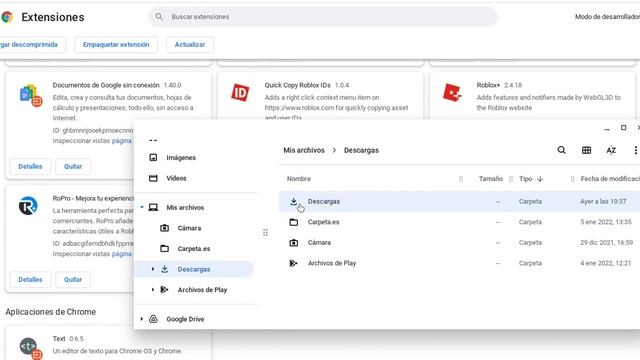640x360 pixels.
Task: Select the Archivos de Play row
Action: coord(459,263)
